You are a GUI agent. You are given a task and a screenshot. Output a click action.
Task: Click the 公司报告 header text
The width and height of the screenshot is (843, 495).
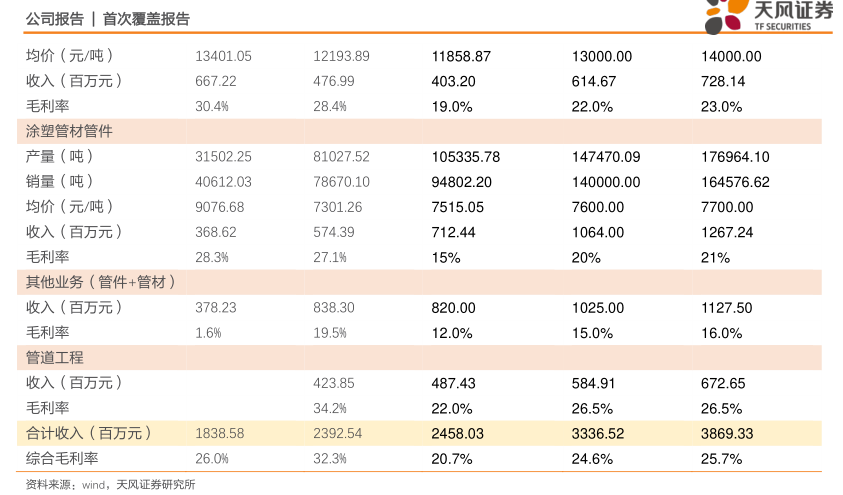tap(54, 19)
